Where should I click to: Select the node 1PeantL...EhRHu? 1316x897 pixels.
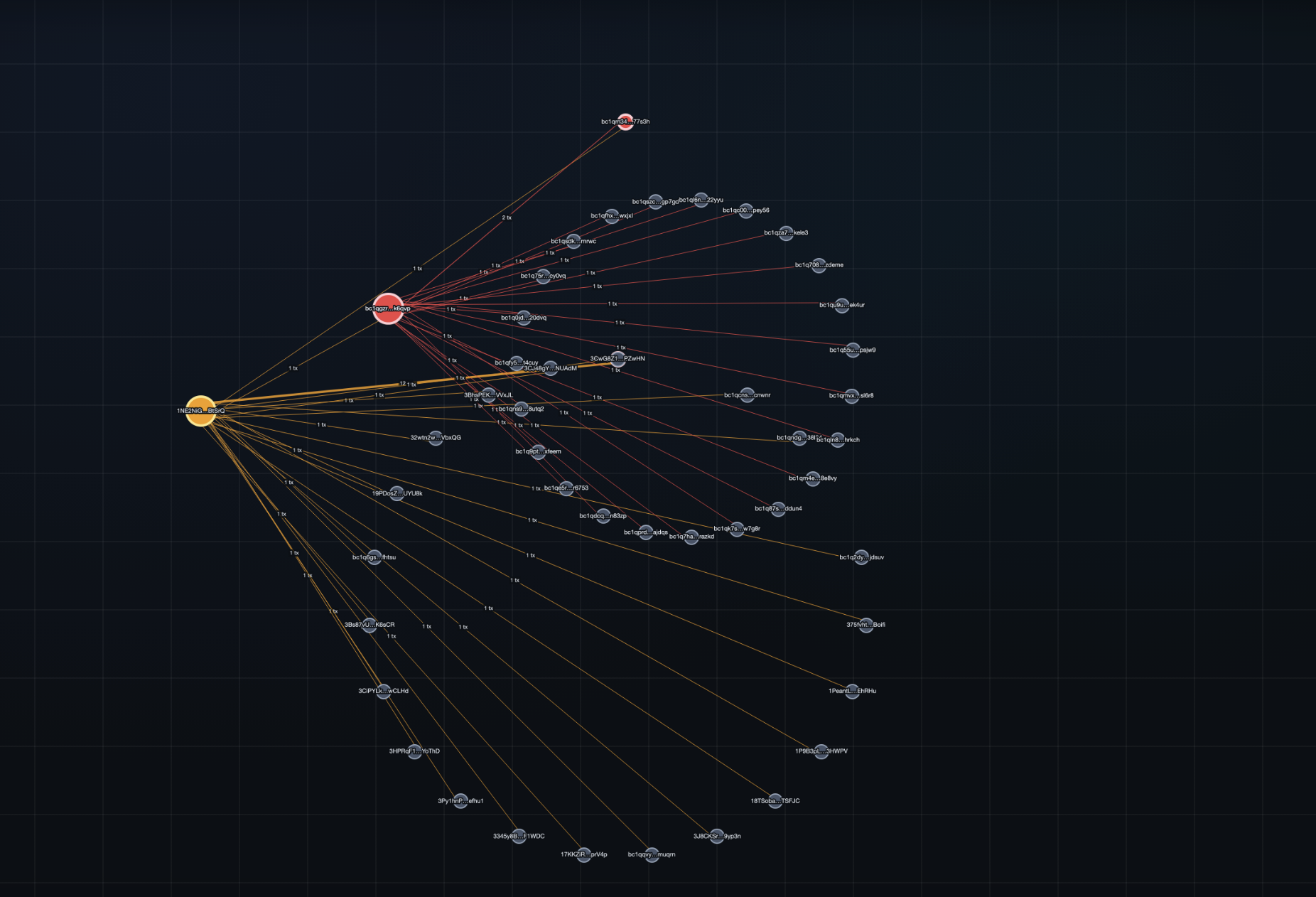(x=851, y=691)
